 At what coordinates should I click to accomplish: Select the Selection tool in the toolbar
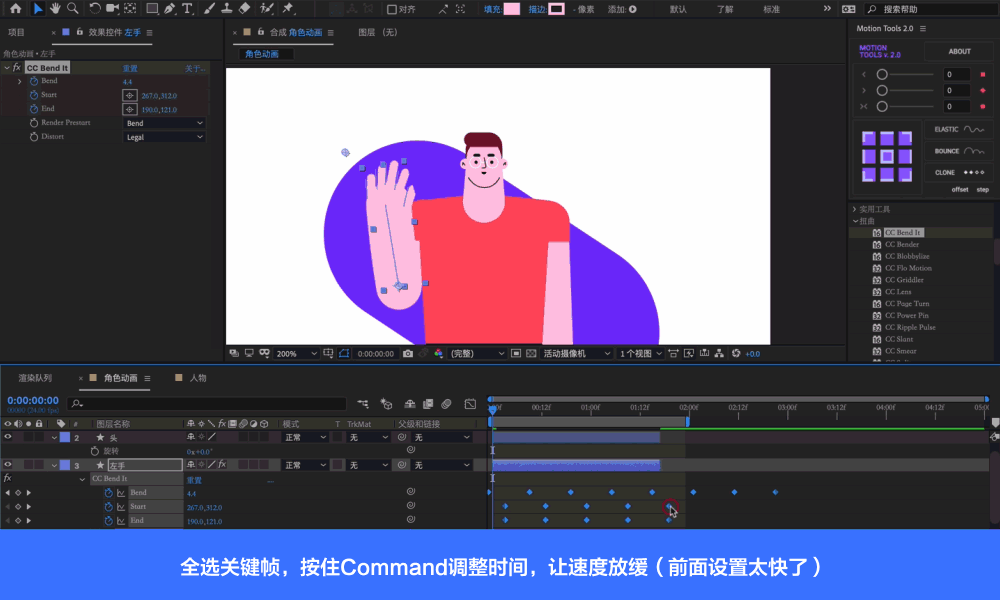38,9
